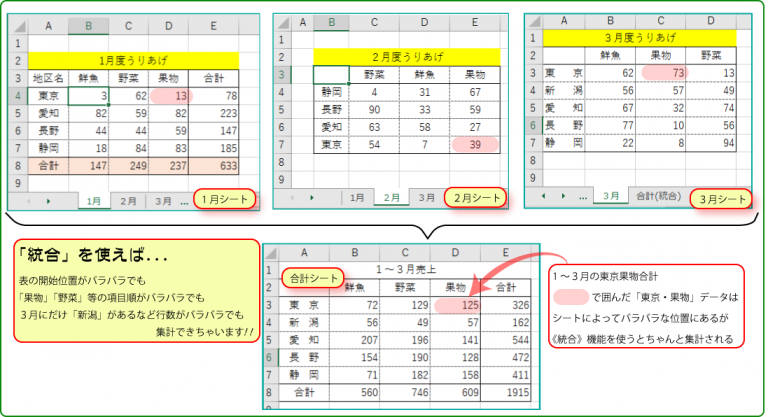Click the sheet tab ellipsis before 3月 in the 3月 window
This screenshot has height=417, width=768.
click(583, 197)
